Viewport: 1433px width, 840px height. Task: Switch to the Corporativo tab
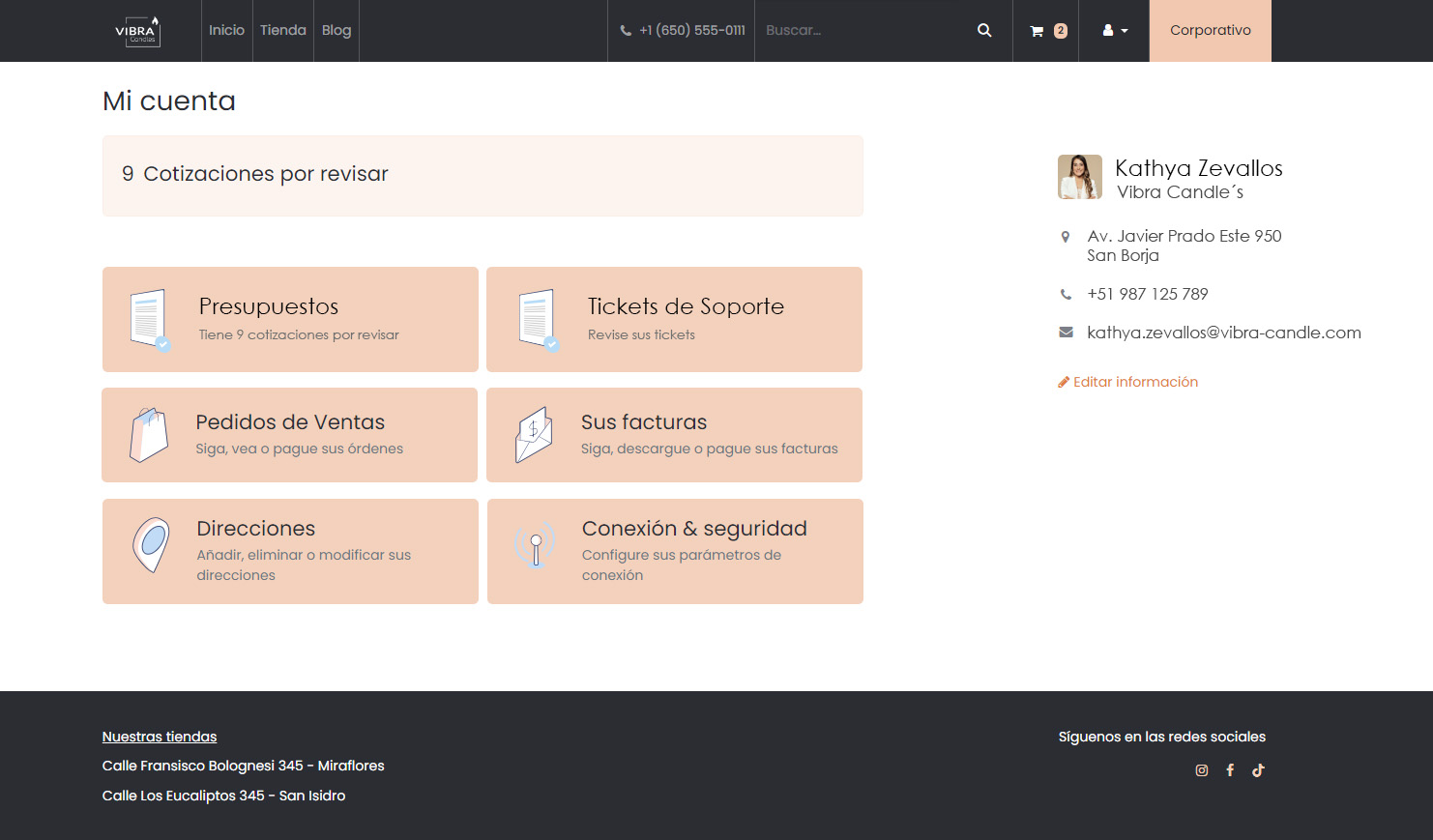(1210, 30)
